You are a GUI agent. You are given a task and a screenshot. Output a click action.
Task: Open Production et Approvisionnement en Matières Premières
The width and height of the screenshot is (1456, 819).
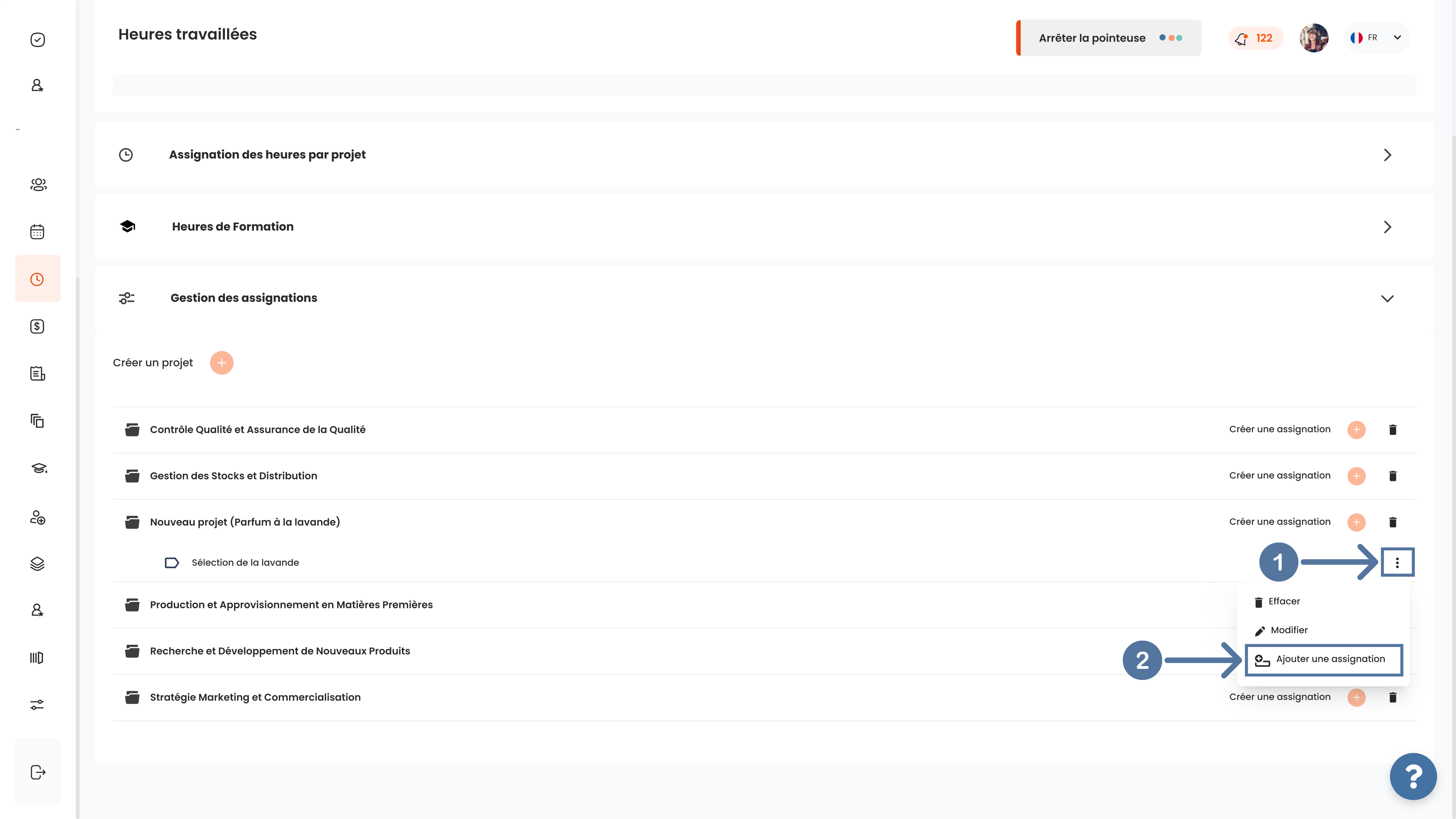291,605
